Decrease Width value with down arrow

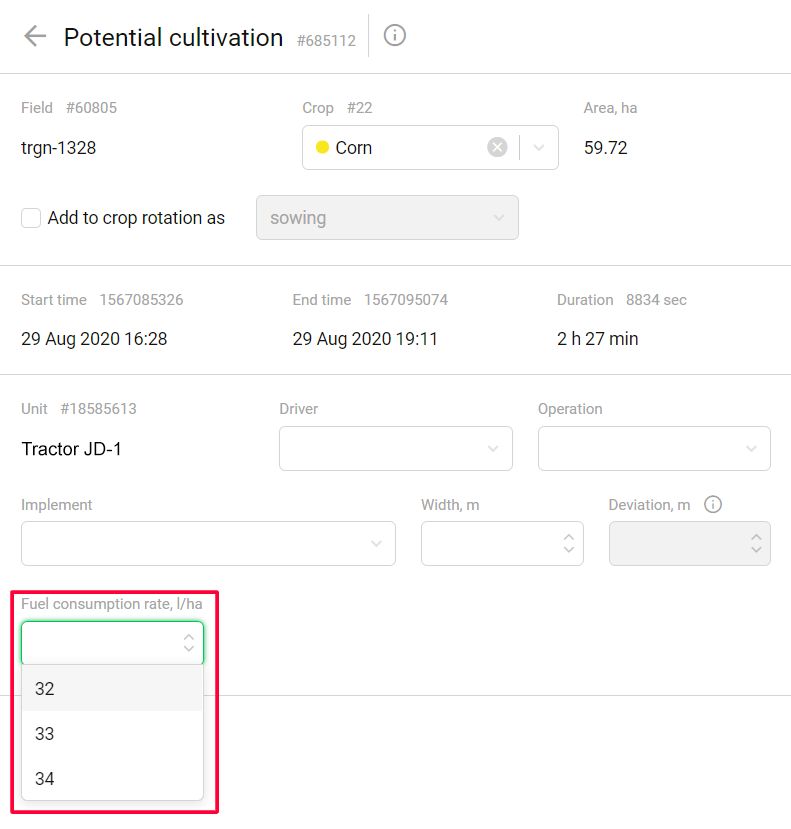point(568,550)
